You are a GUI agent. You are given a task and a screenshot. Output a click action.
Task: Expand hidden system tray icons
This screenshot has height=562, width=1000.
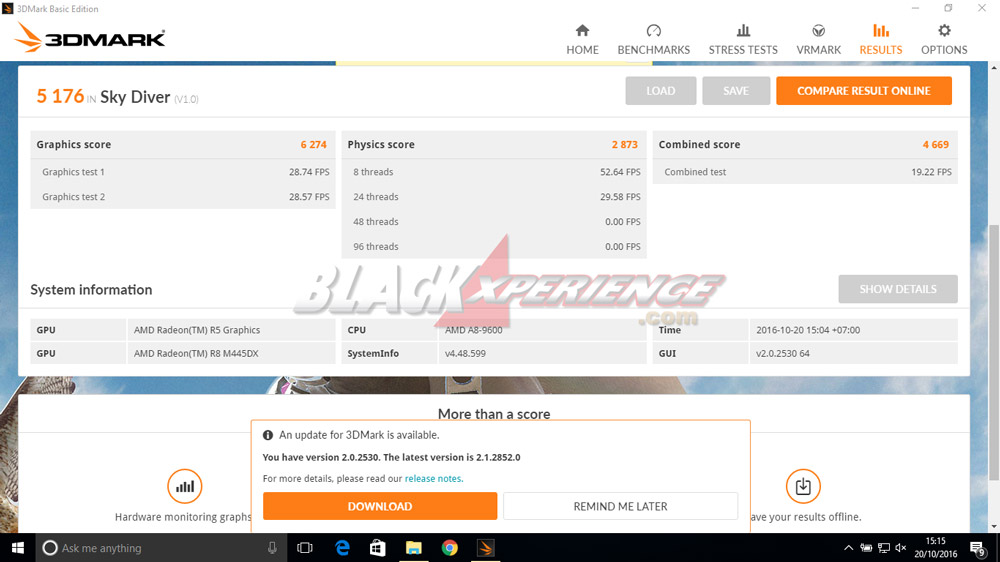click(x=848, y=548)
